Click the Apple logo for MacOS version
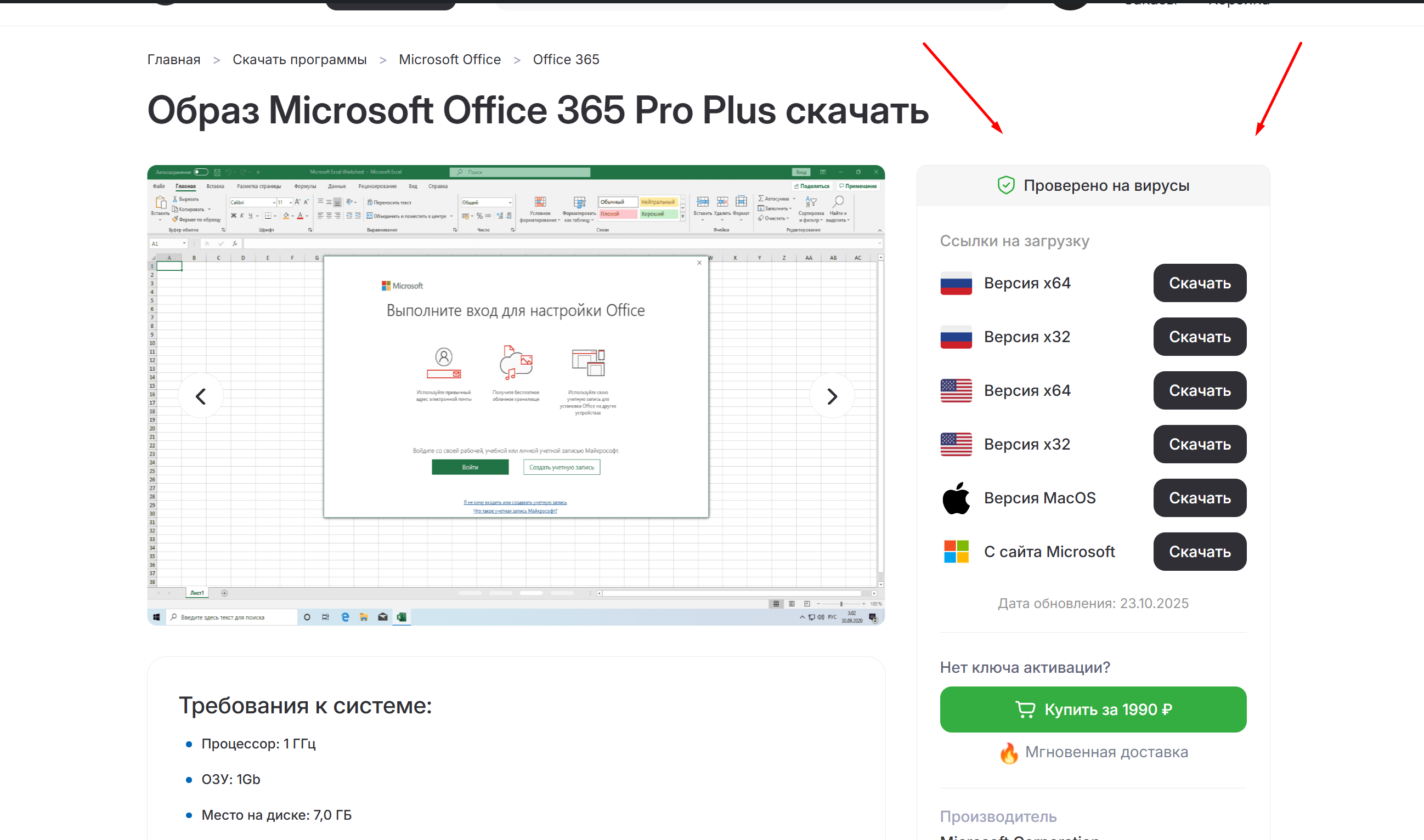This screenshot has height=840, width=1424. click(x=956, y=498)
